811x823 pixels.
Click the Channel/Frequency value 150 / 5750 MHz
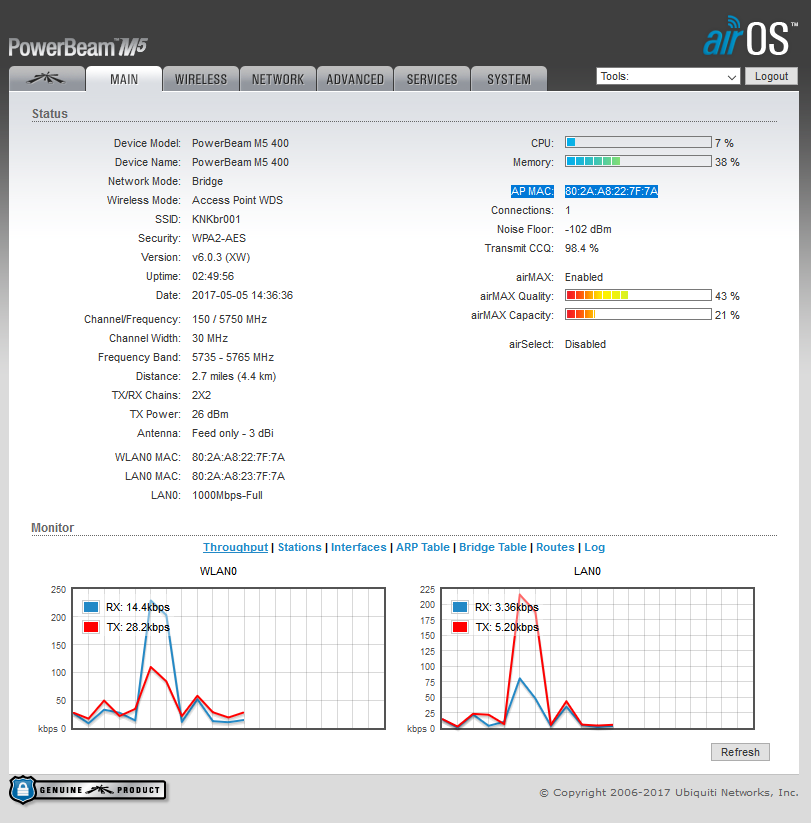pyautogui.click(x=229, y=319)
